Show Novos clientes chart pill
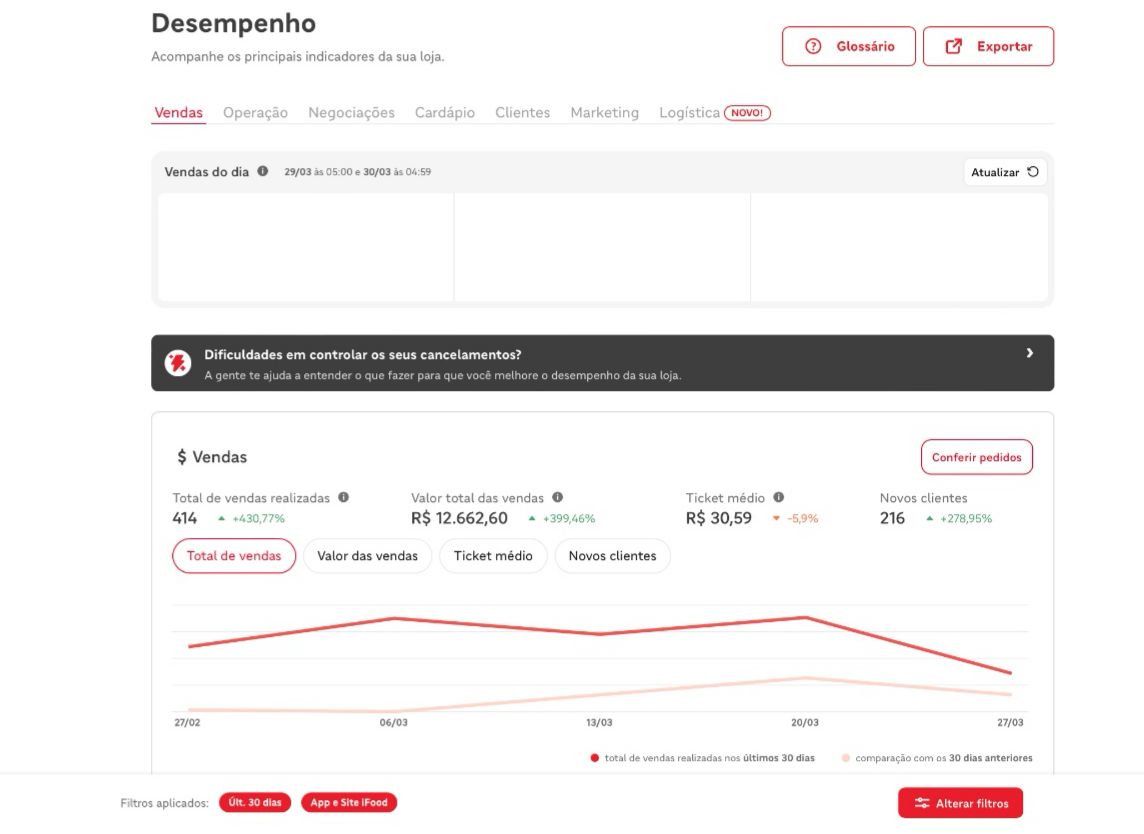The height and width of the screenshot is (834, 1144). pyautogui.click(x=613, y=556)
